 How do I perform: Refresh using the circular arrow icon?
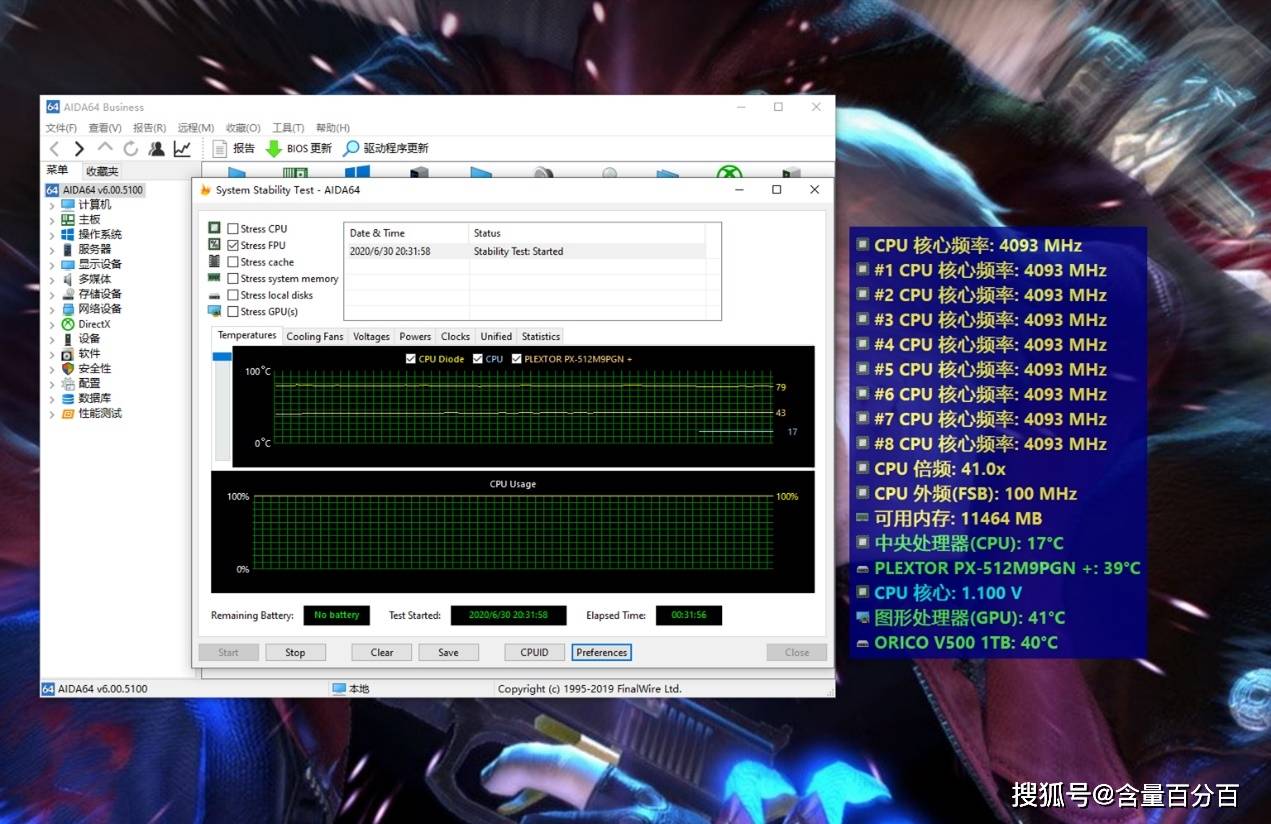coord(130,149)
